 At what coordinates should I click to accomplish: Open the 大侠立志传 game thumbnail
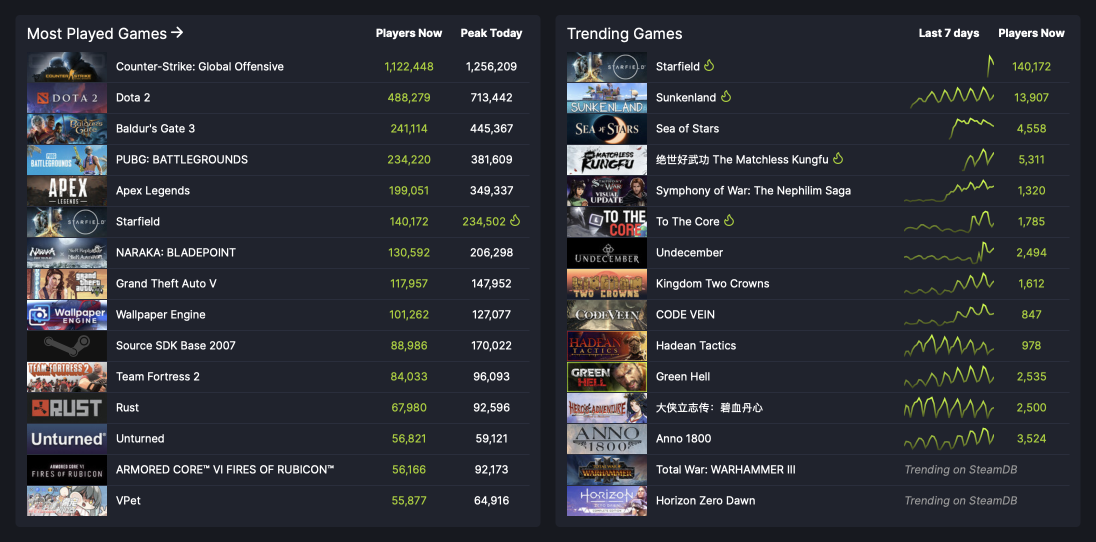[x=607, y=408]
